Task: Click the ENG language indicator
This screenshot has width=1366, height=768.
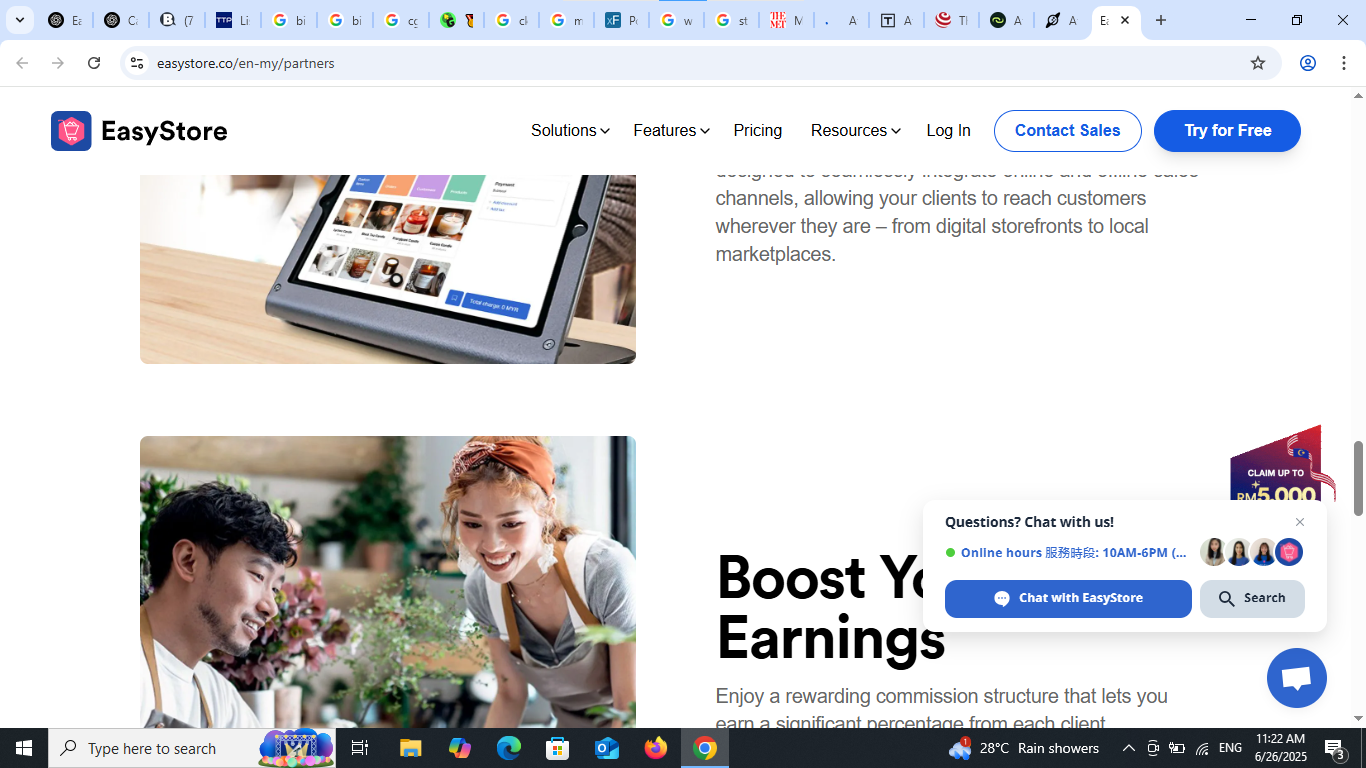Action: click(1231, 748)
